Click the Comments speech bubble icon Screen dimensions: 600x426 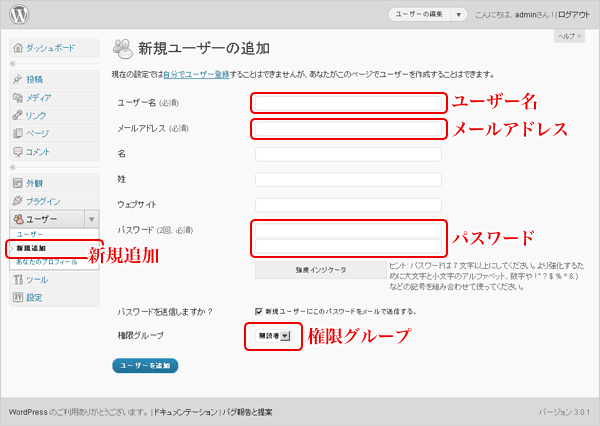tap(18, 152)
